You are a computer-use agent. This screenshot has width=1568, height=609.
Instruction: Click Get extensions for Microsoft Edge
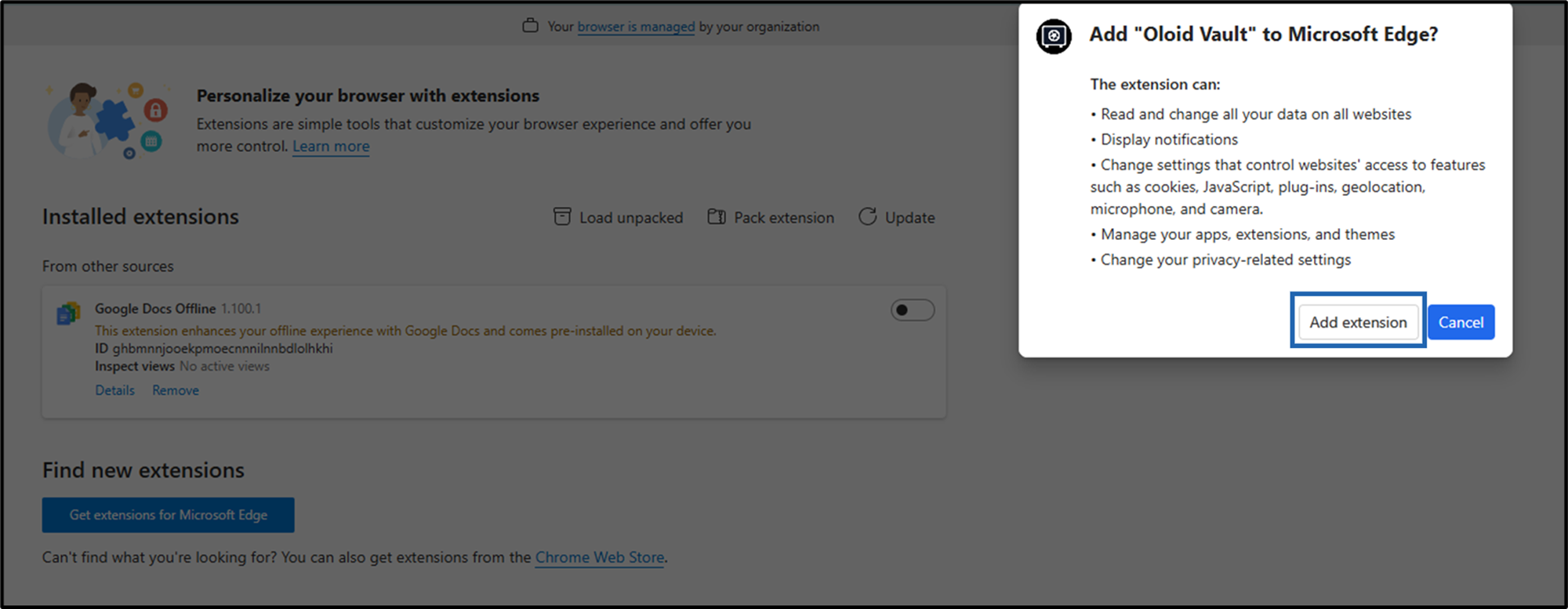tap(169, 515)
